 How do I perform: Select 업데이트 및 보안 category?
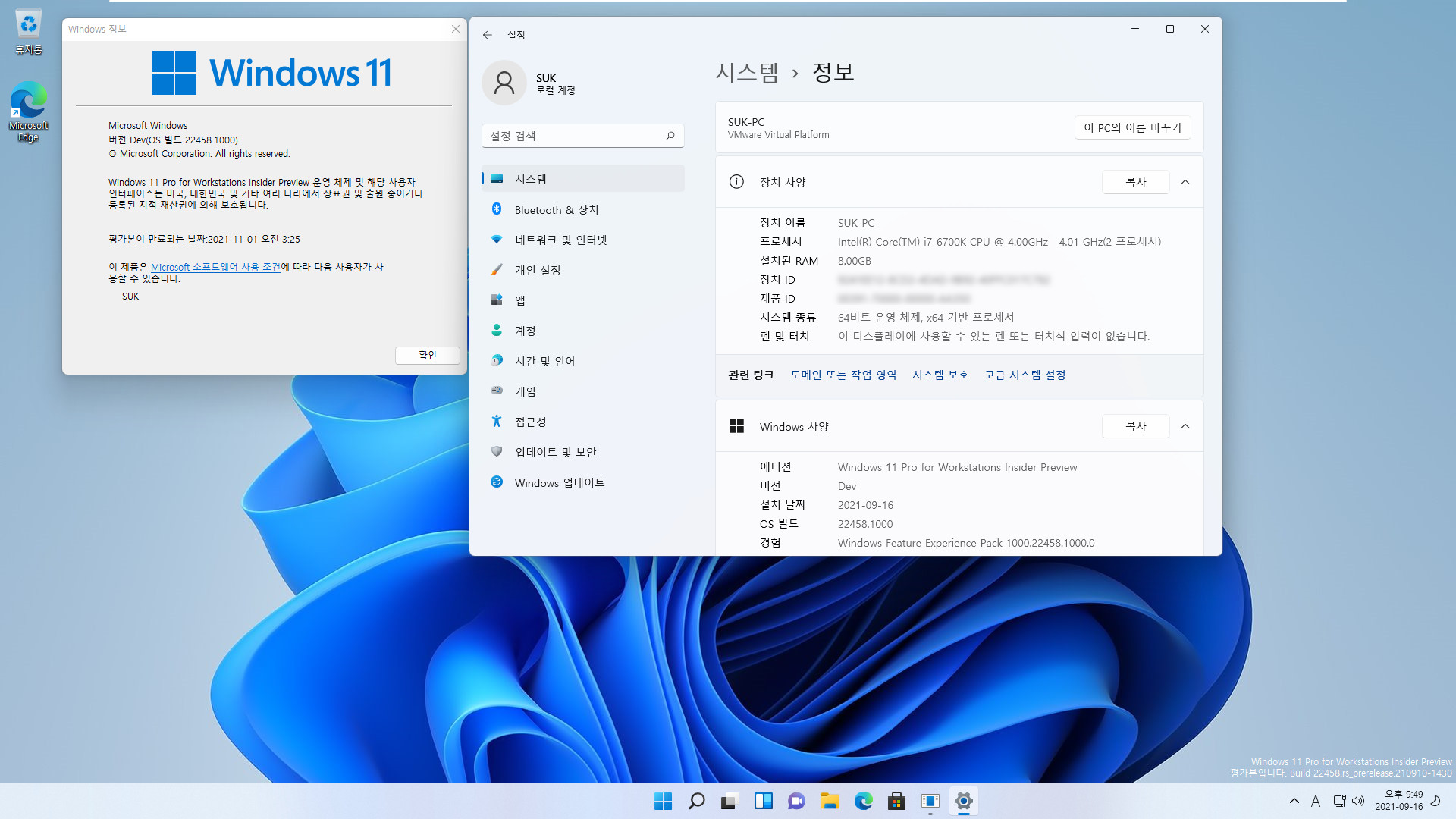[x=582, y=452]
